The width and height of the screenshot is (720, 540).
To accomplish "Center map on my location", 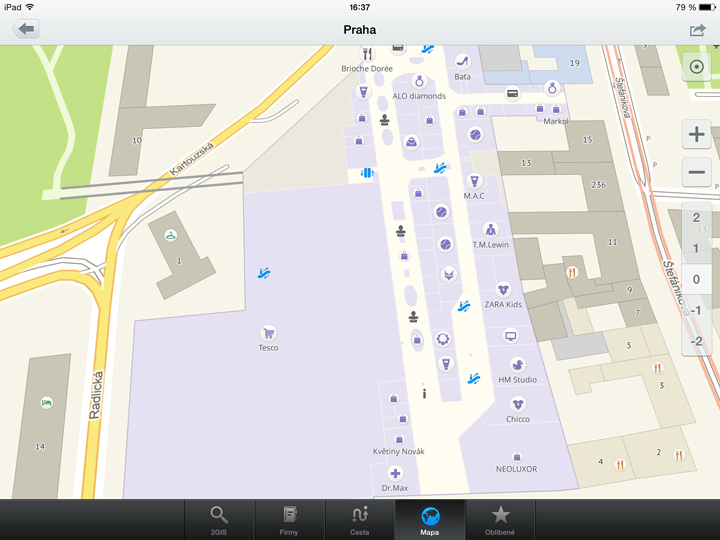I will tap(696, 67).
